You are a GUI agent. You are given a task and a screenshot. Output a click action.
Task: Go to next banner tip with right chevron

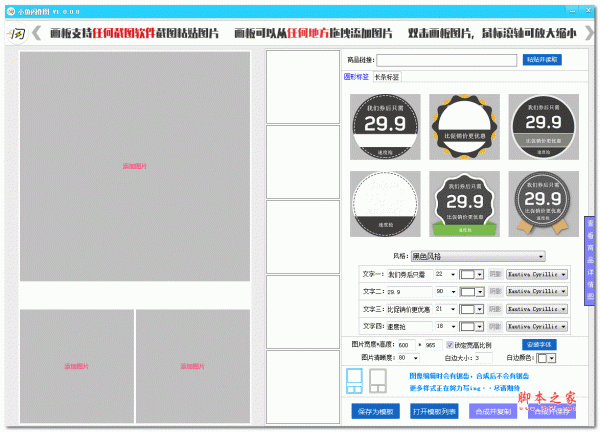coord(589,33)
